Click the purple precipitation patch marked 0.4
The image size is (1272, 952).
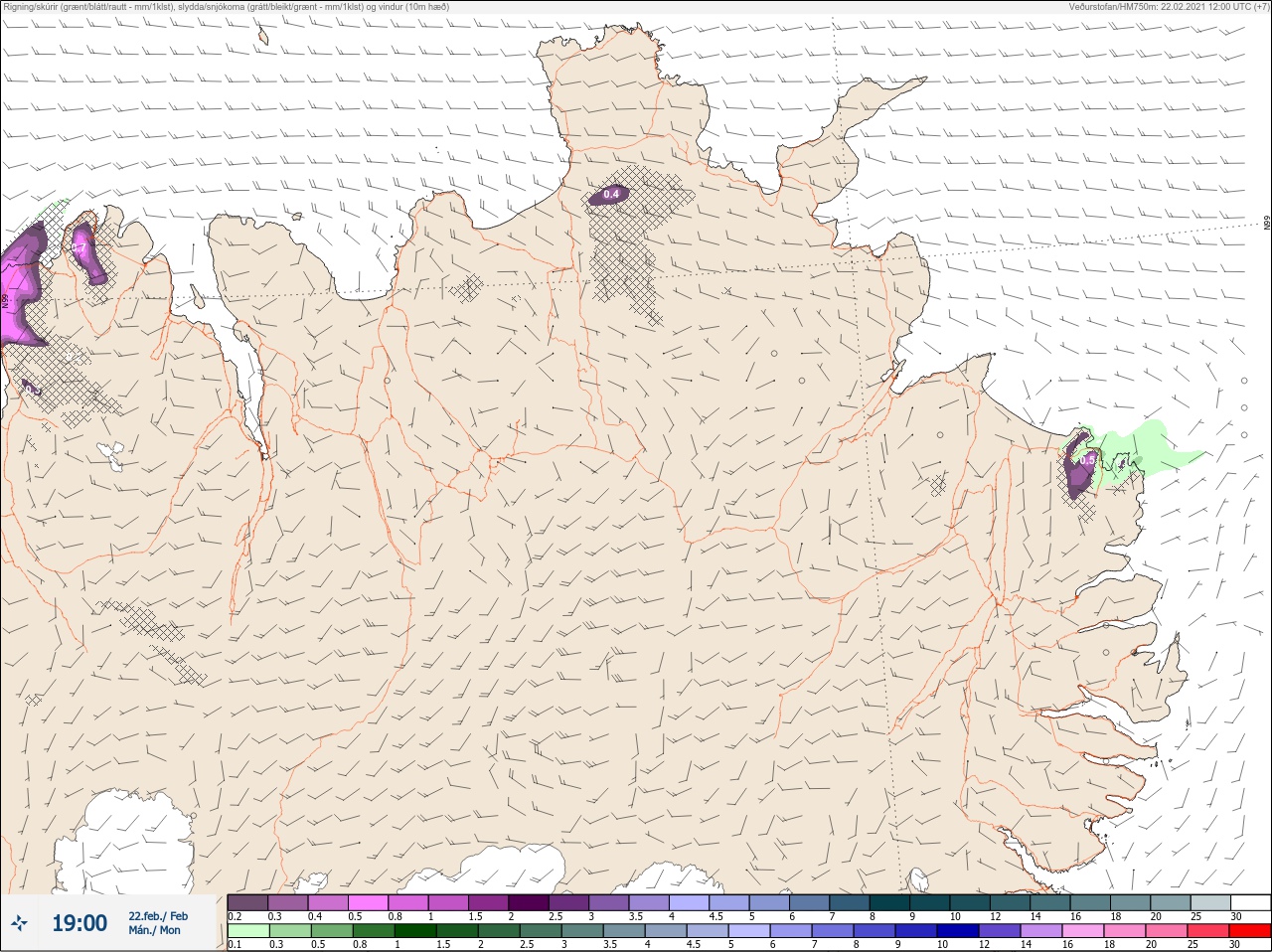608,195
